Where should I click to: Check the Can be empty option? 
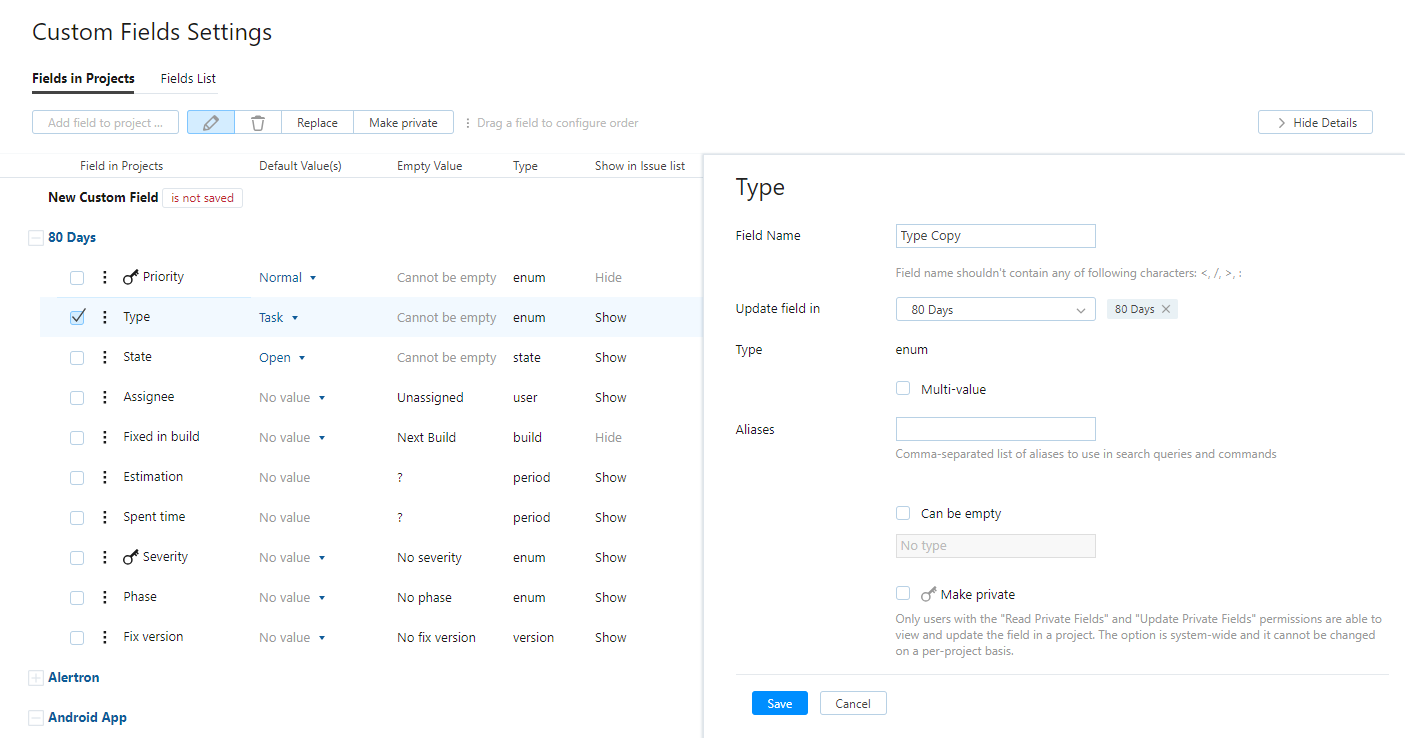point(903,513)
